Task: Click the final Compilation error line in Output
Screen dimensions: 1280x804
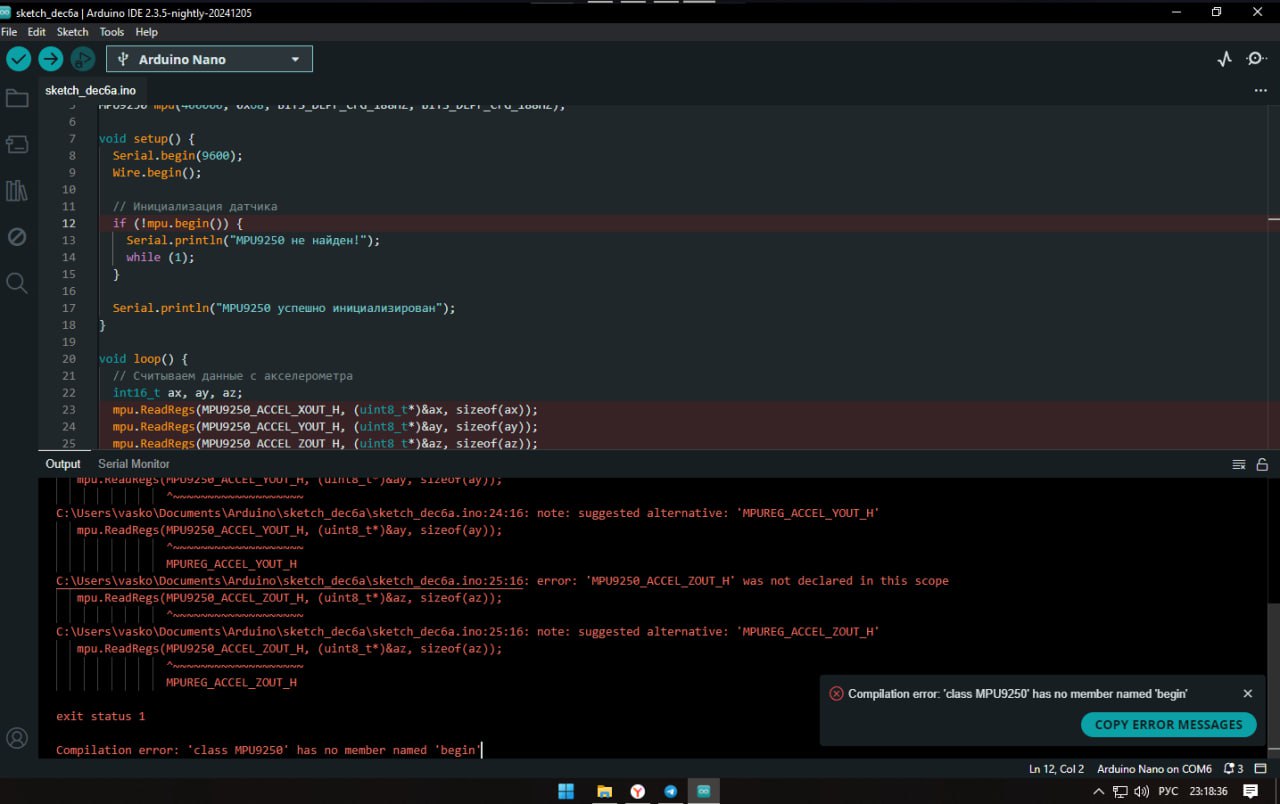Action: click(269, 750)
